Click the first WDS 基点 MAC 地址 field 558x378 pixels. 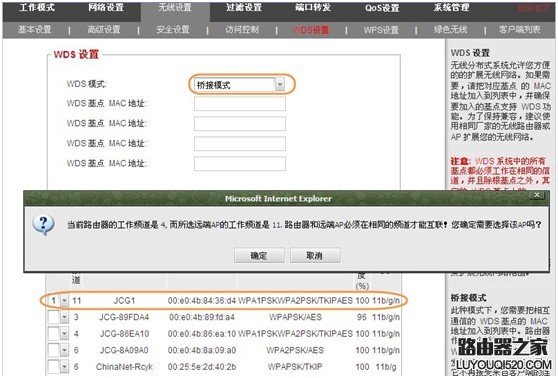coord(239,104)
